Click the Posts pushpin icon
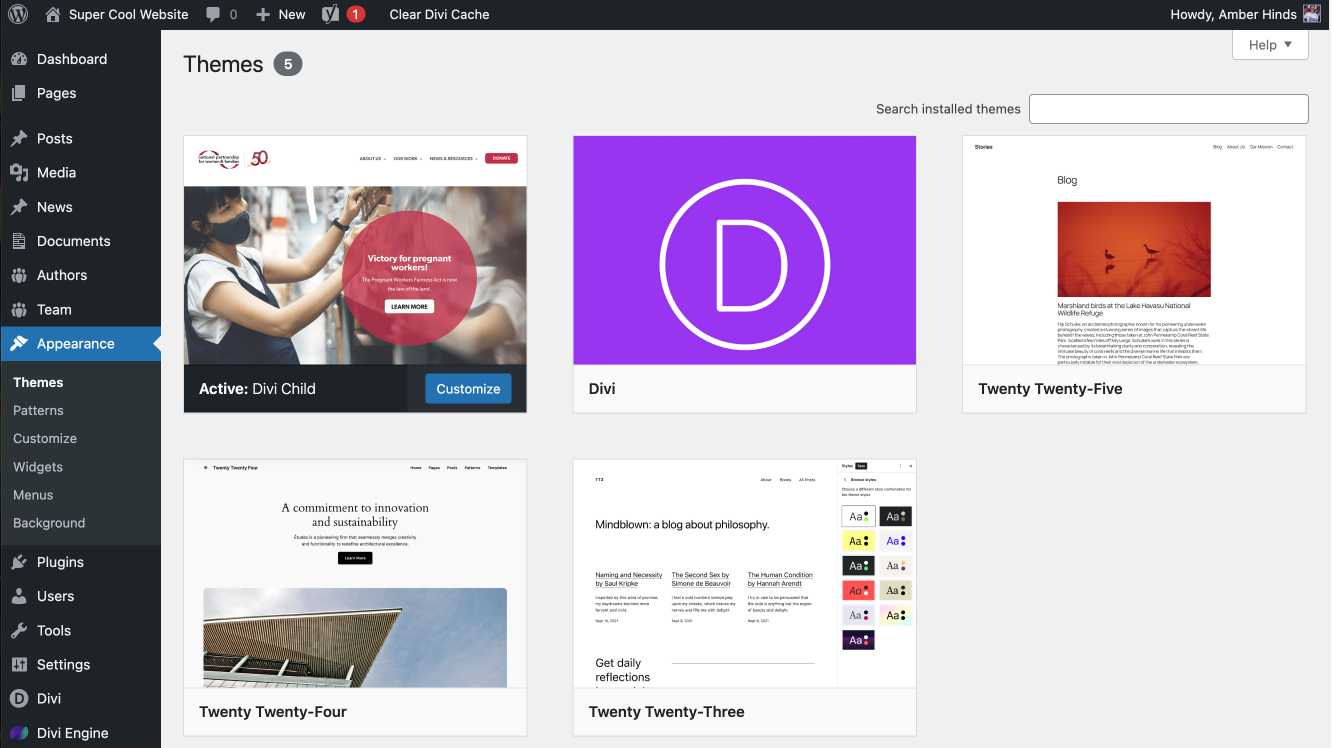This screenshot has height=748, width=1332. (x=19, y=139)
